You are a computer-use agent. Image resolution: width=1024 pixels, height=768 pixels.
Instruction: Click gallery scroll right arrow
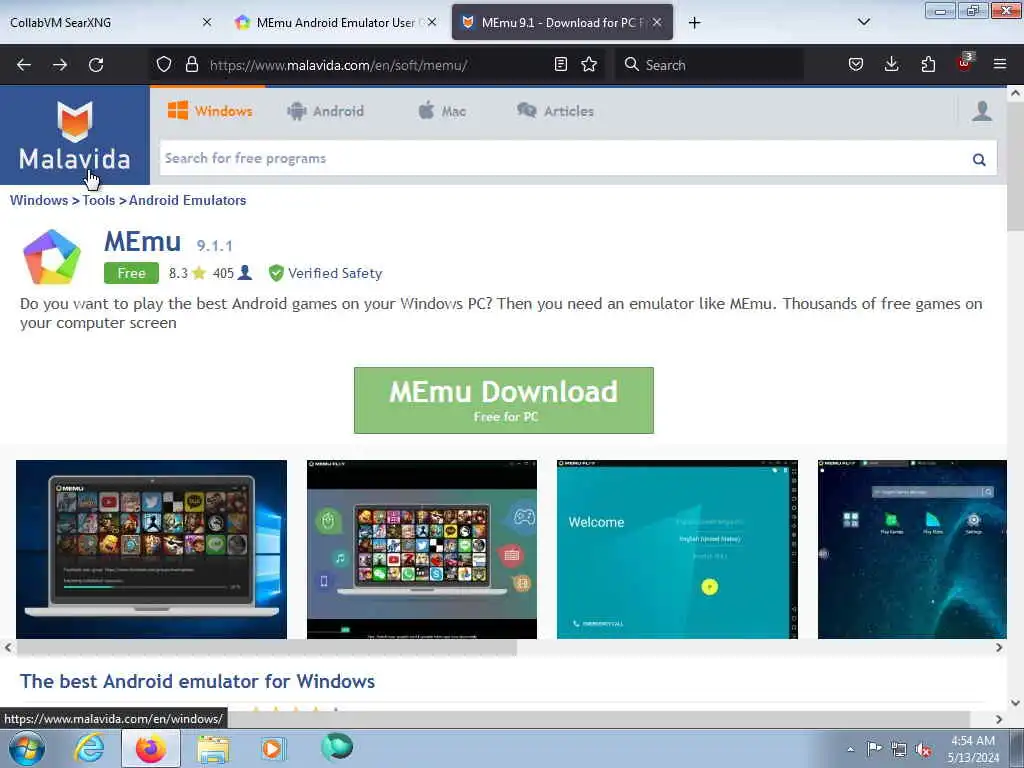[999, 648]
